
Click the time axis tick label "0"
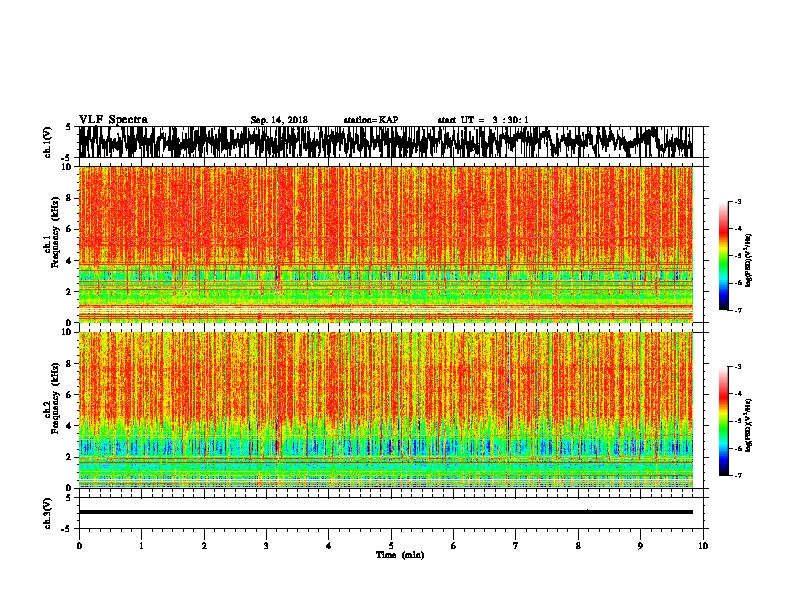[79, 546]
